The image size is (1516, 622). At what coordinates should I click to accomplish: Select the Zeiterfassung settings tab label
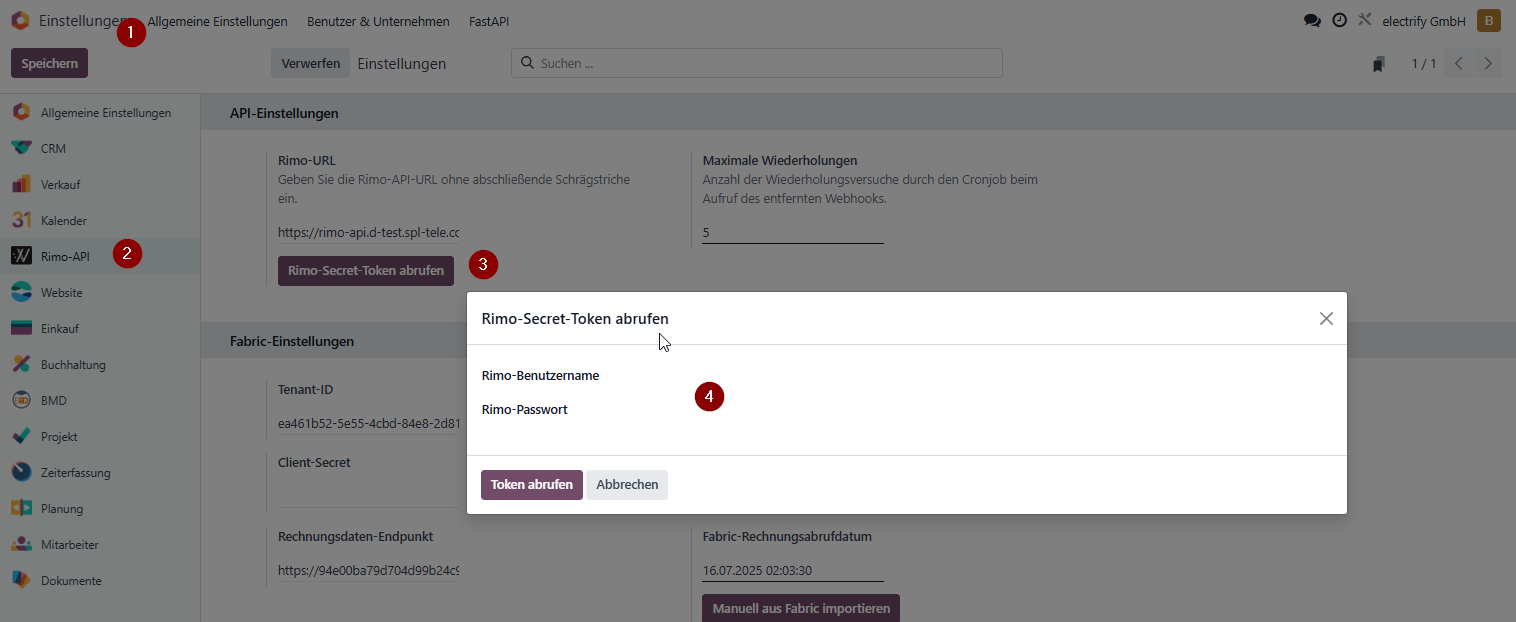(75, 473)
